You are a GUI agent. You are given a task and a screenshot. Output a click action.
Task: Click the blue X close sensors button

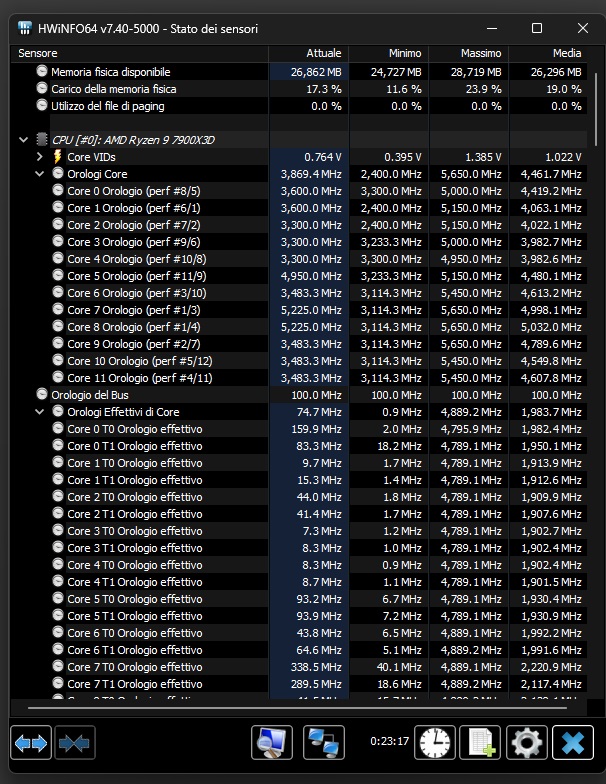(573, 742)
